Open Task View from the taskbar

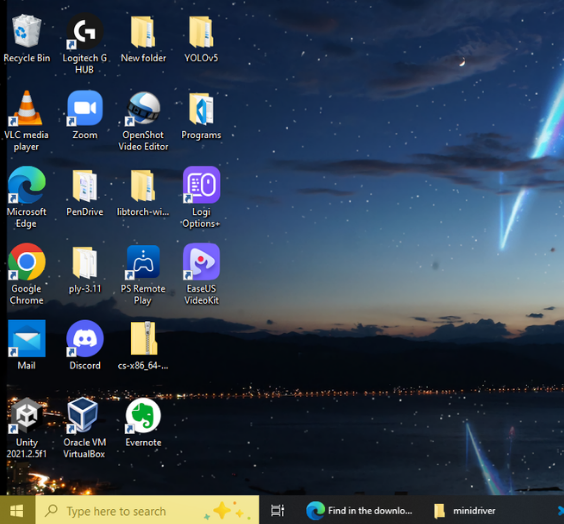277,510
